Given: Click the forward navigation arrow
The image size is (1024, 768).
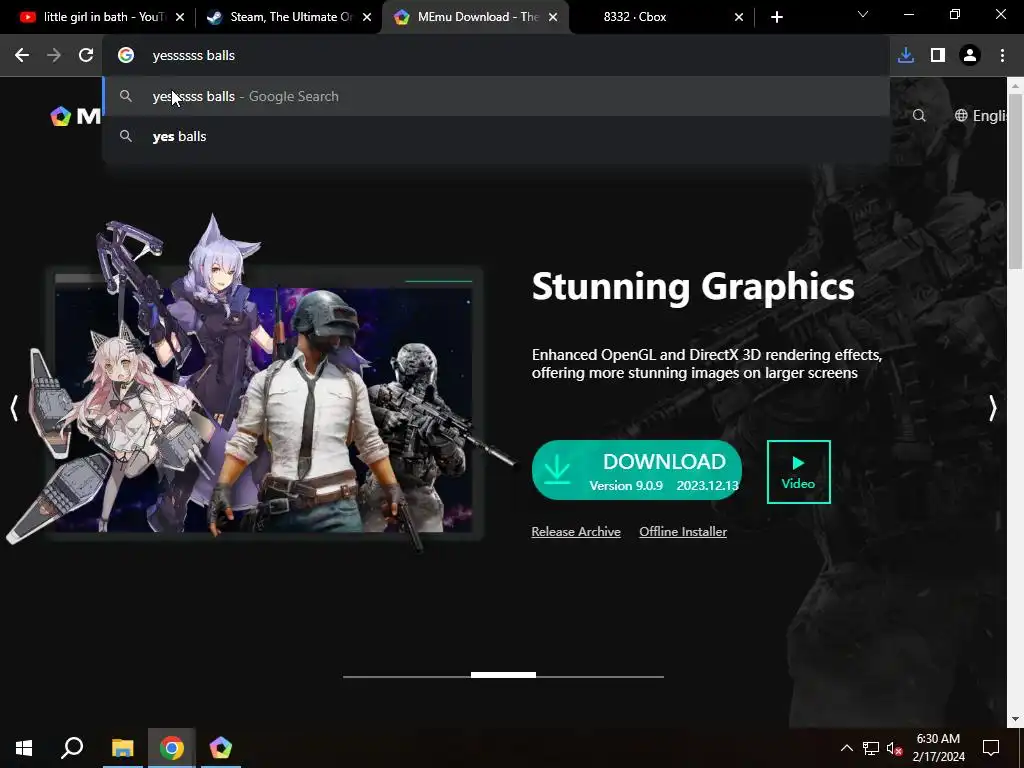Looking at the screenshot, I should coord(54,56).
